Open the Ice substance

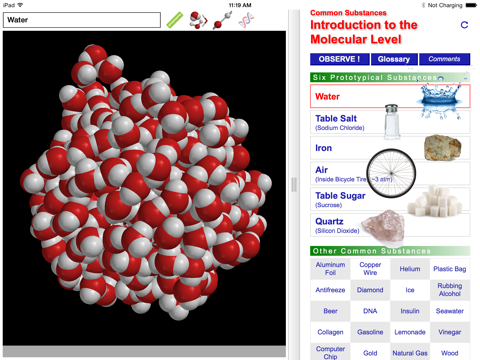[410, 290]
